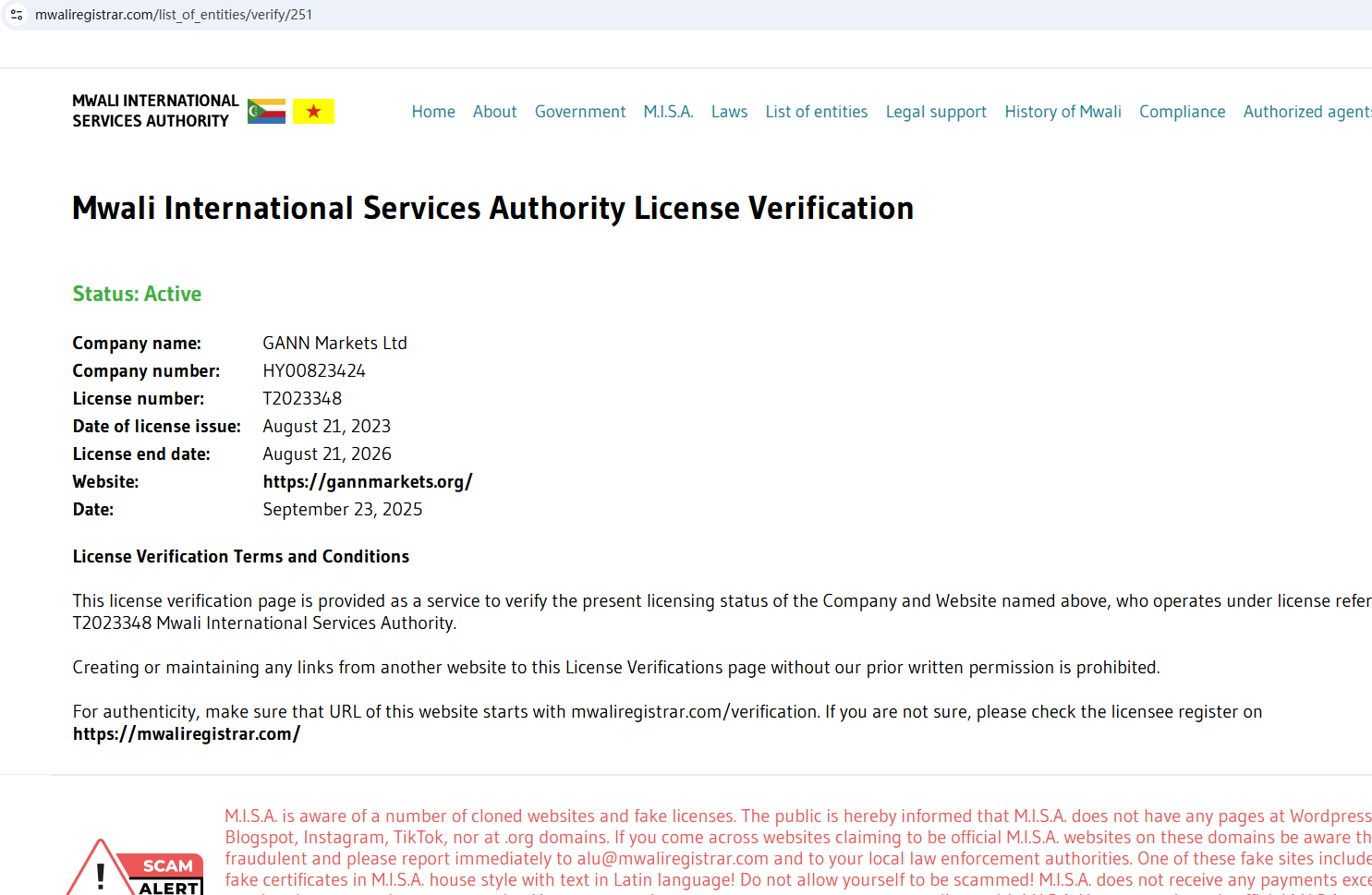Click the site info icon in address bar
The height and width of the screenshot is (895, 1372).
[17, 15]
